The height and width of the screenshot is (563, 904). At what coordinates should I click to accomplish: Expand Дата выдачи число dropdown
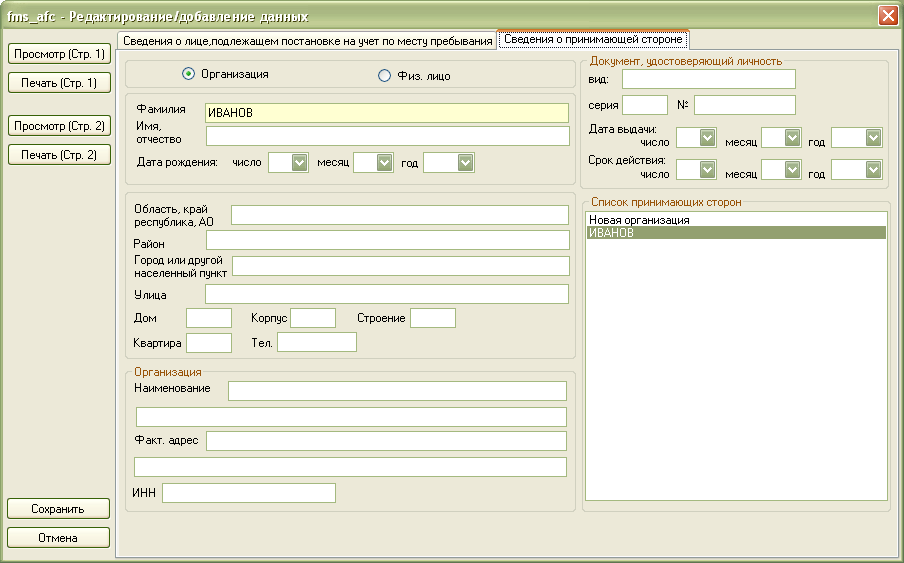coord(707,138)
